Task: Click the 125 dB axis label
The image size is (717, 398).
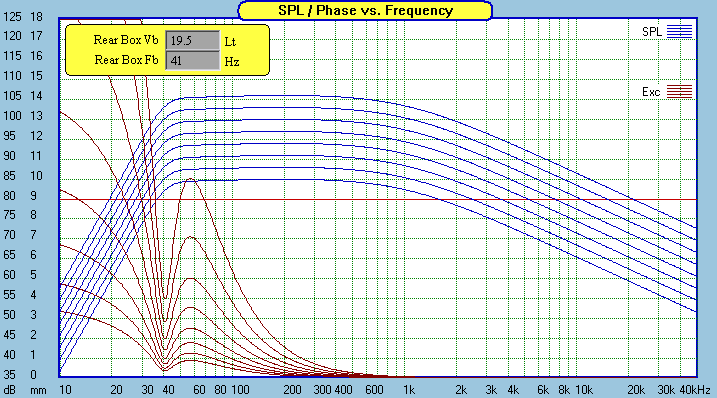Action: coord(12,17)
